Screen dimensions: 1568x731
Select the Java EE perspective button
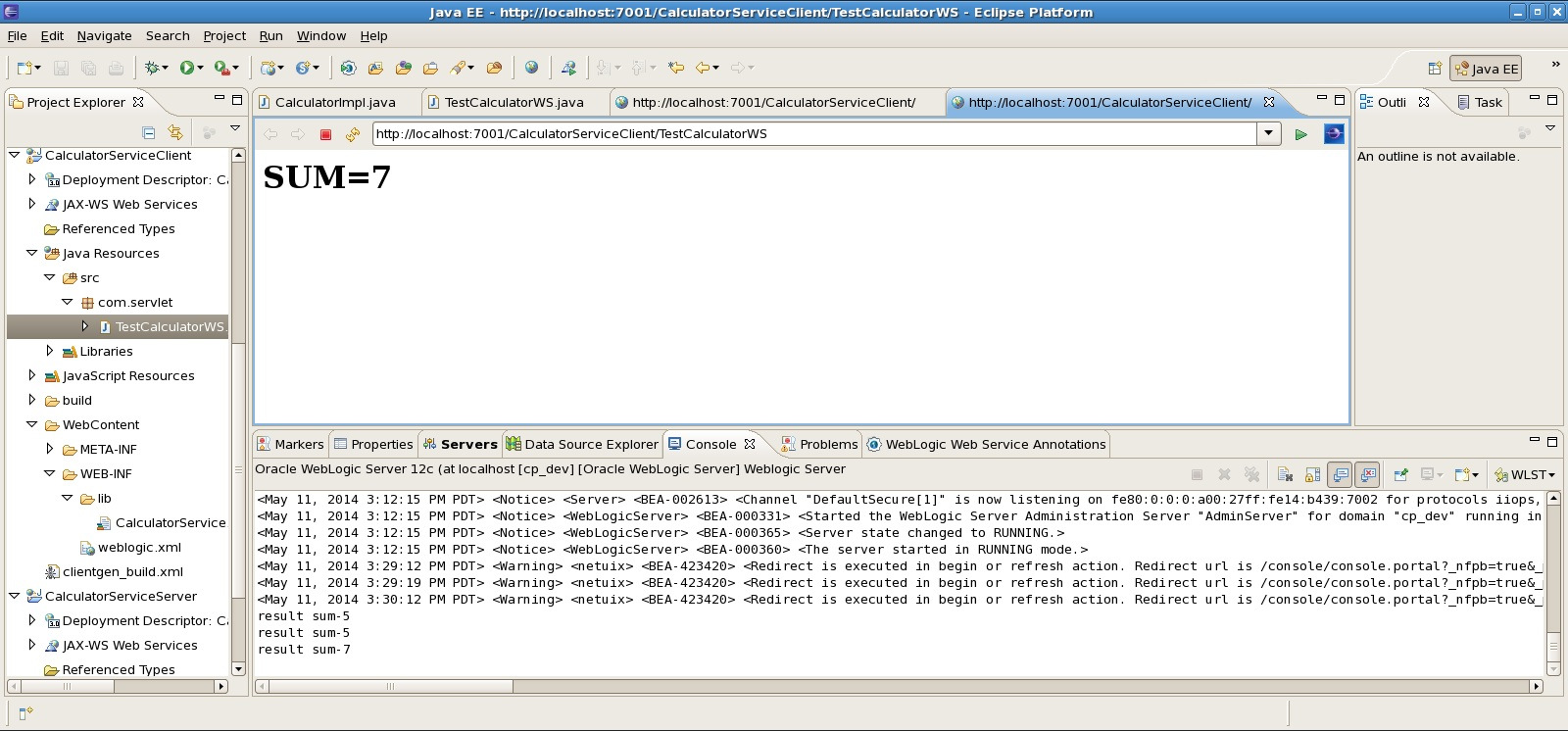1486,69
